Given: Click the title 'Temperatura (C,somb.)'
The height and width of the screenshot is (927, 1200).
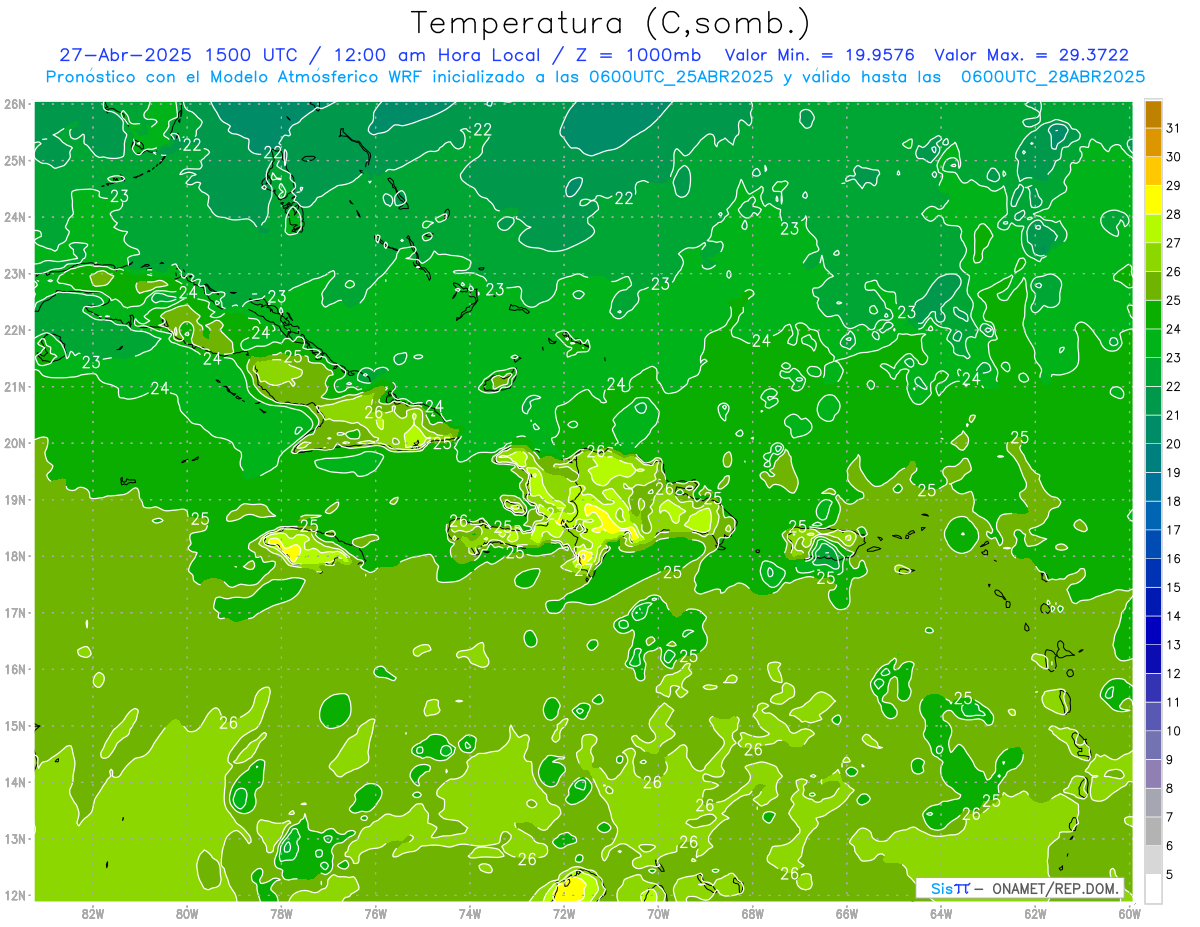Looking at the screenshot, I should click(611, 23).
